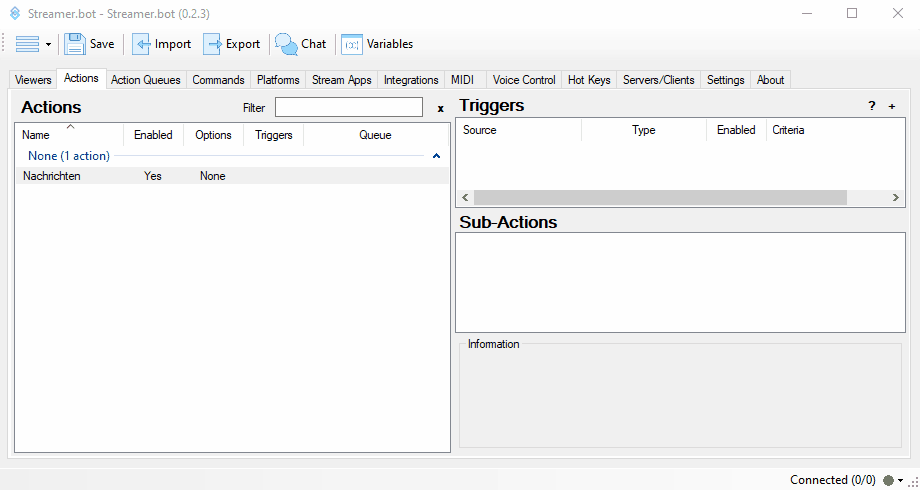The image size is (920, 490).
Task: Click into the Filter text field
Action: tap(348, 107)
